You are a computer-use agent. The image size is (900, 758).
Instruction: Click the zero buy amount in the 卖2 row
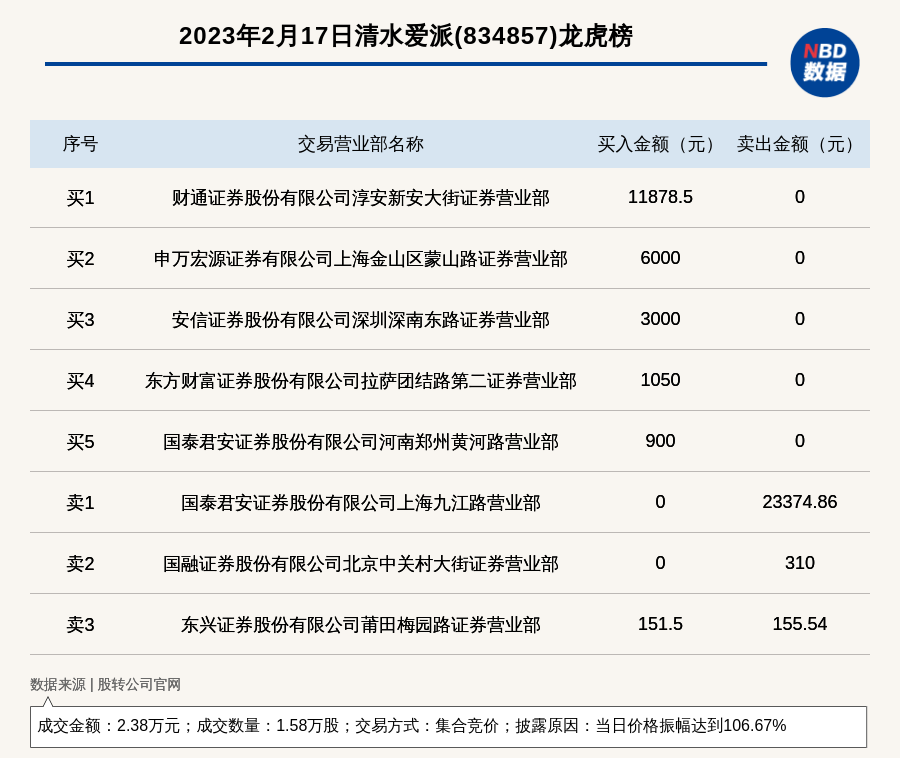pos(660,563)
